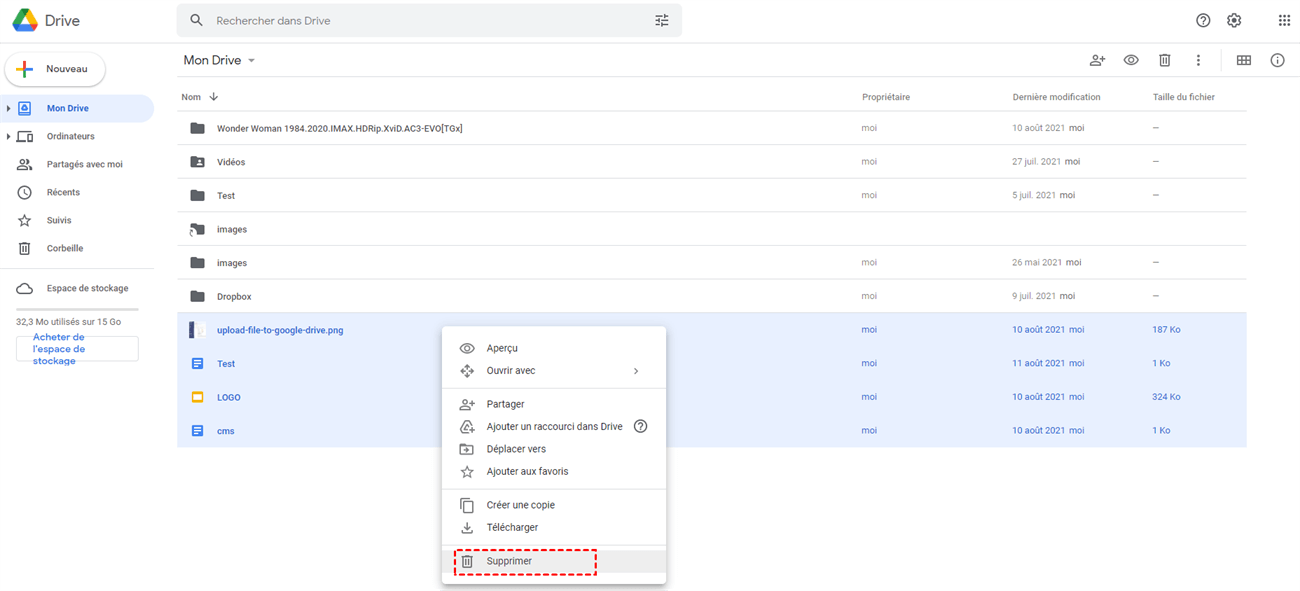Expand the Mon Drive tree in sidebar
This screenshot has height=591, width=1300.
point(8,108)
